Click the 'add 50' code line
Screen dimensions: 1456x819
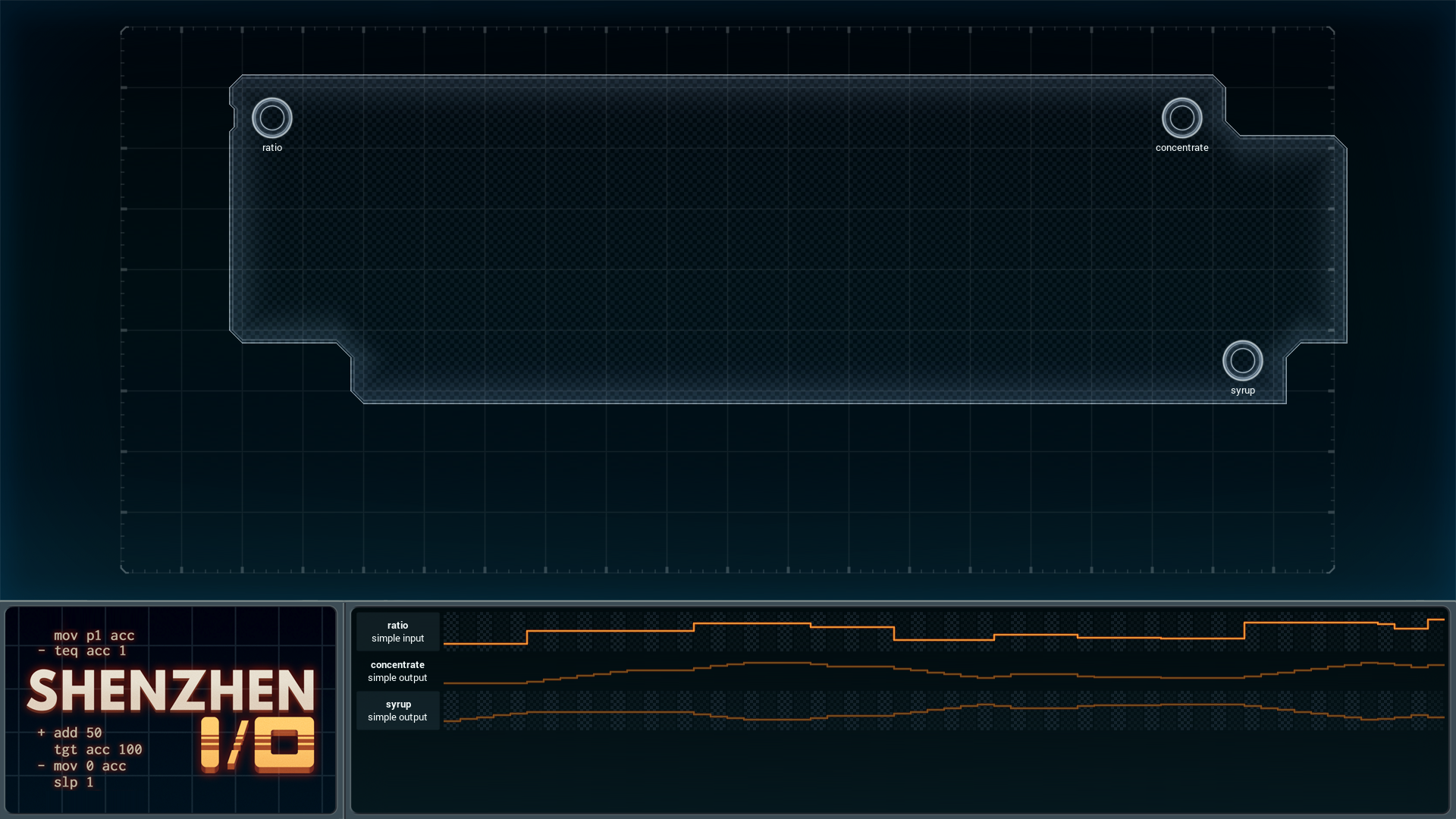click(77, 733)
